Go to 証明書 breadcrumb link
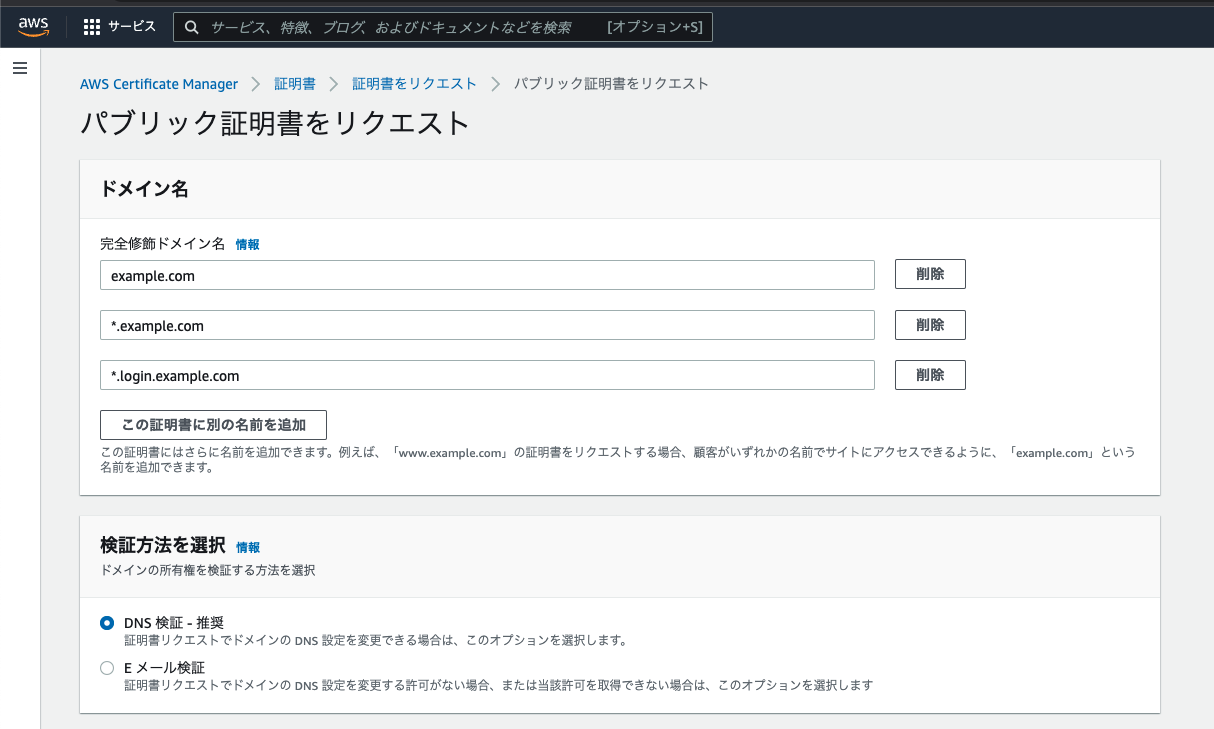Image resolution: width=1214 pixels, height=729 pixels. (x=295, y=84)
